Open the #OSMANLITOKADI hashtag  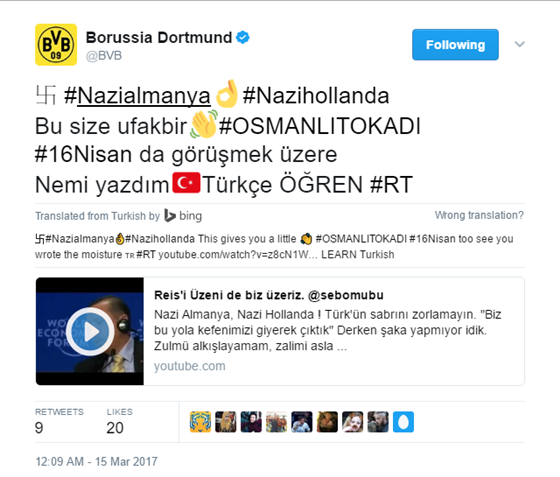(320, 126)
